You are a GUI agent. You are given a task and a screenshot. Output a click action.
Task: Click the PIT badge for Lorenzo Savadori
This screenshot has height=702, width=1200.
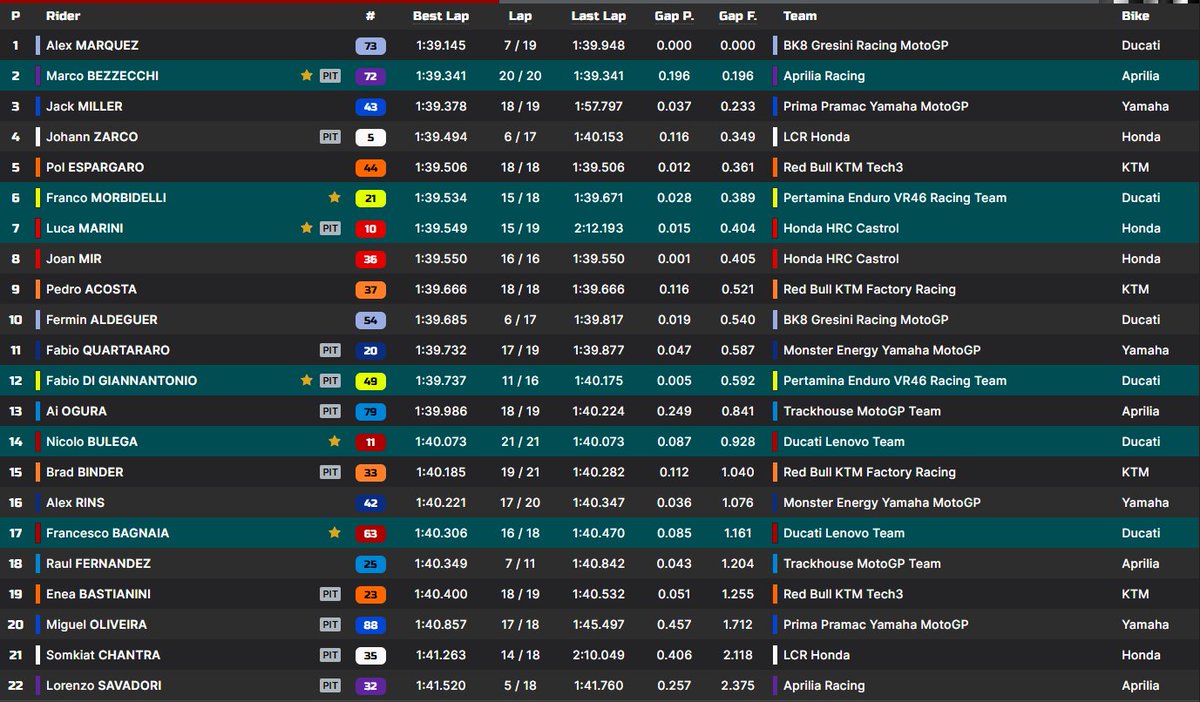coord(330,686)
